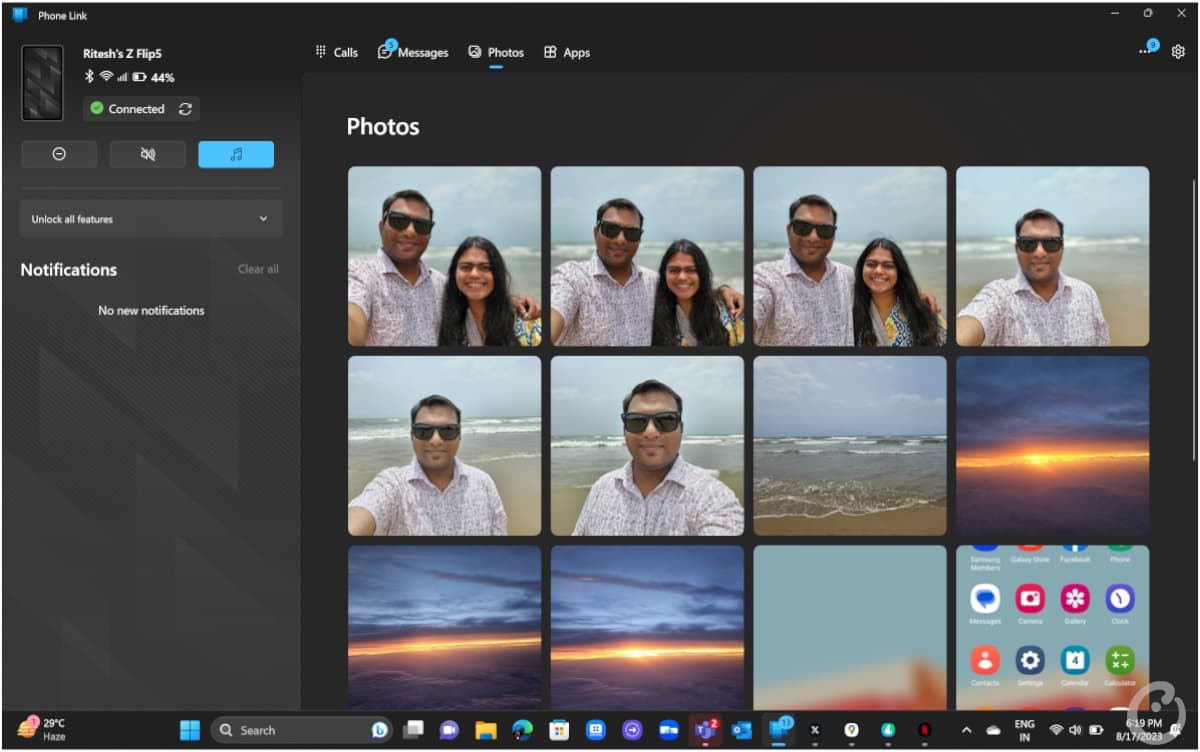Open the blurred teal photo thumbnail
Image resolution: width=1200 pixels, height=752 pixels.
click(850, 628)
